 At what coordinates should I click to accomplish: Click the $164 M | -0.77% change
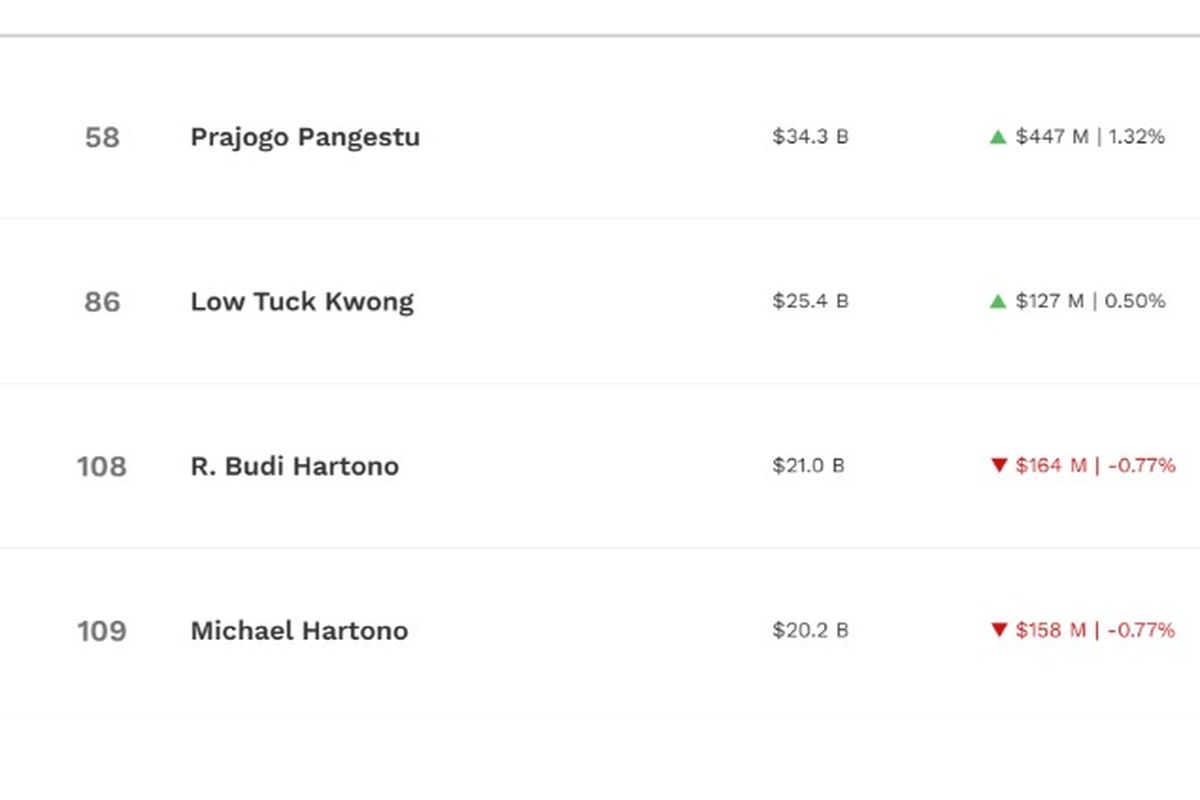tap(1095, 465)
